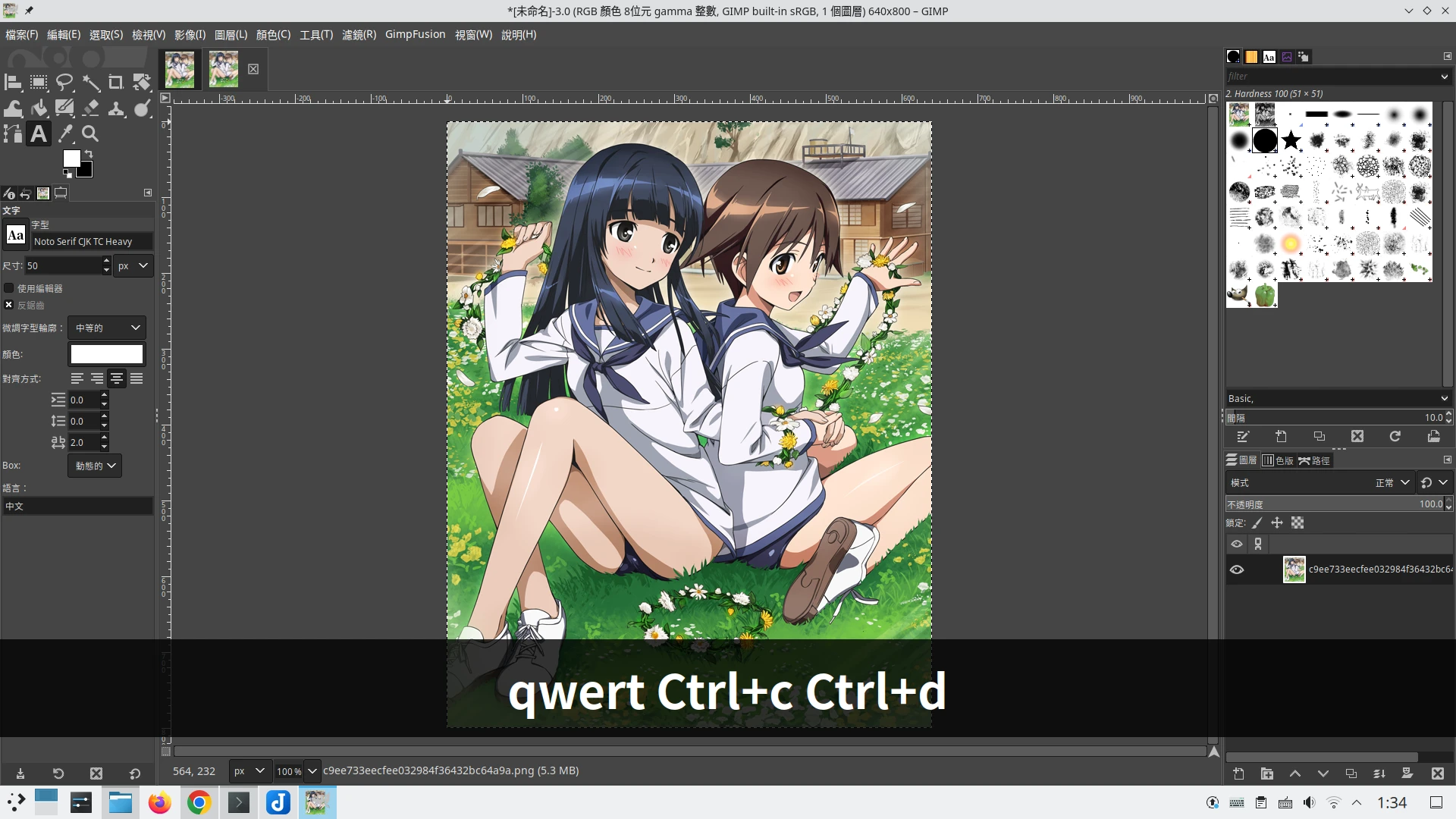Select the Crop tool
1456x819 pixels.
pyautogui.click(x=116, y=82)
